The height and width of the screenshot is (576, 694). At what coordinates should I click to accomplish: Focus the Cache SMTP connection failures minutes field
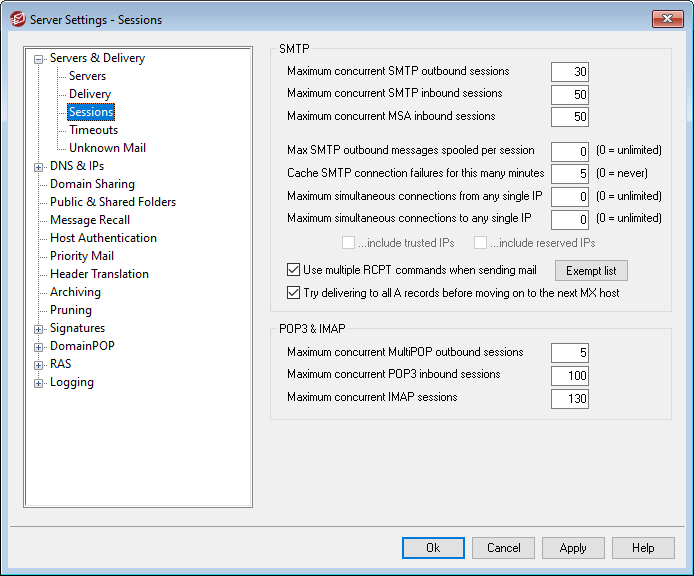coord(569,174)
